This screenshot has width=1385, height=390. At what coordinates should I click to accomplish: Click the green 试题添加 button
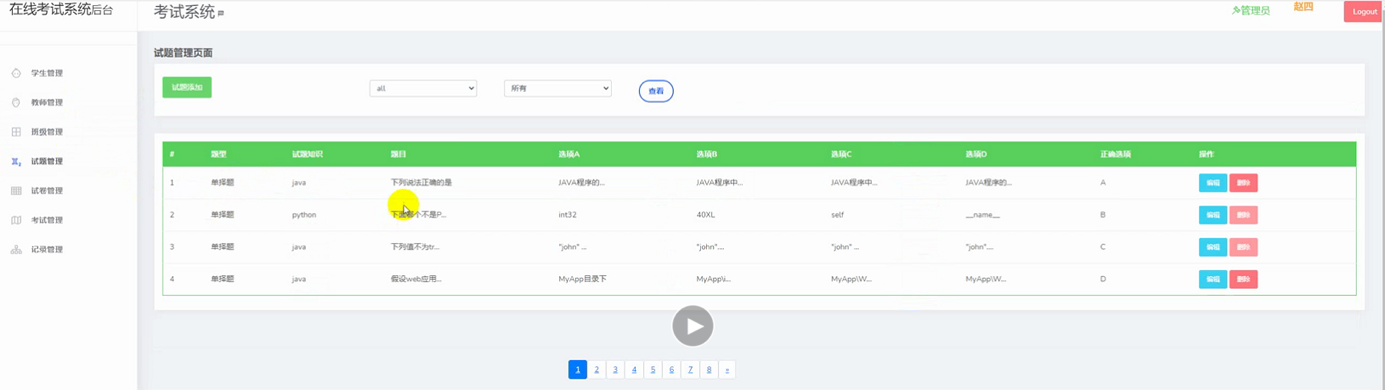[187, 87]
